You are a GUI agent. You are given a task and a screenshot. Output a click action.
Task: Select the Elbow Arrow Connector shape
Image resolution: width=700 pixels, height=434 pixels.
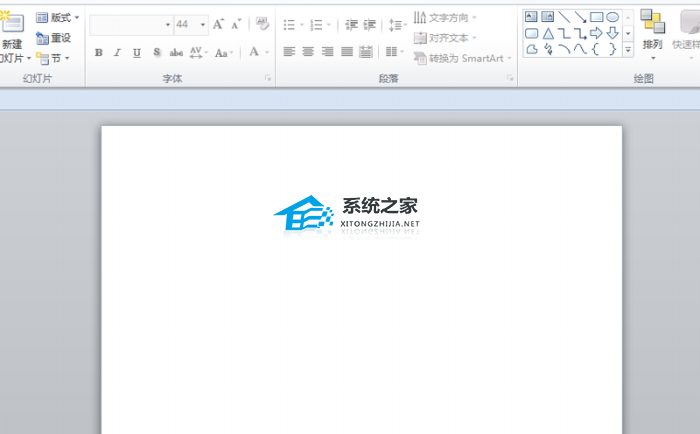click(580, 33)
